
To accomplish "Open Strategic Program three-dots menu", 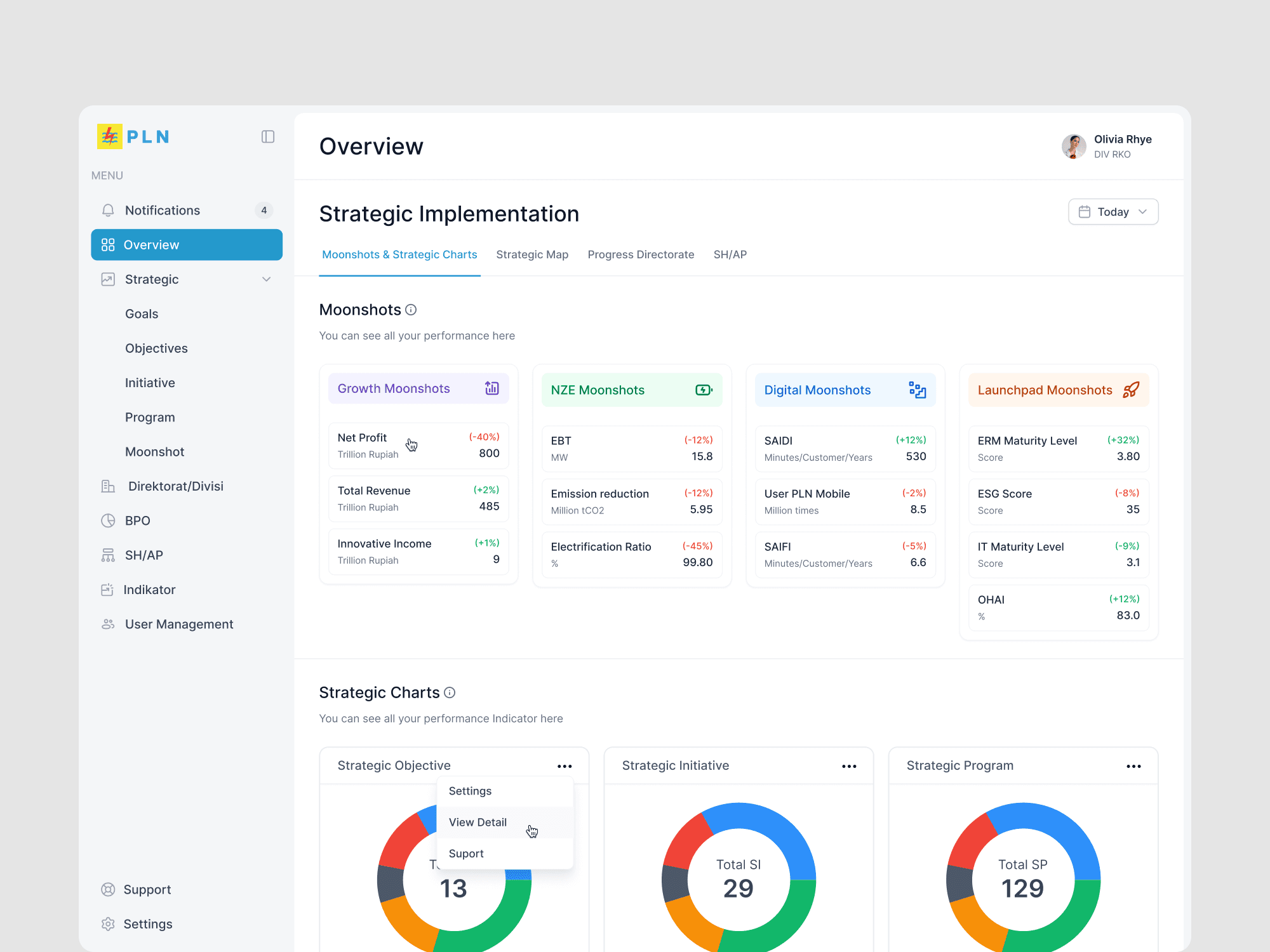I will [1133, 766].
